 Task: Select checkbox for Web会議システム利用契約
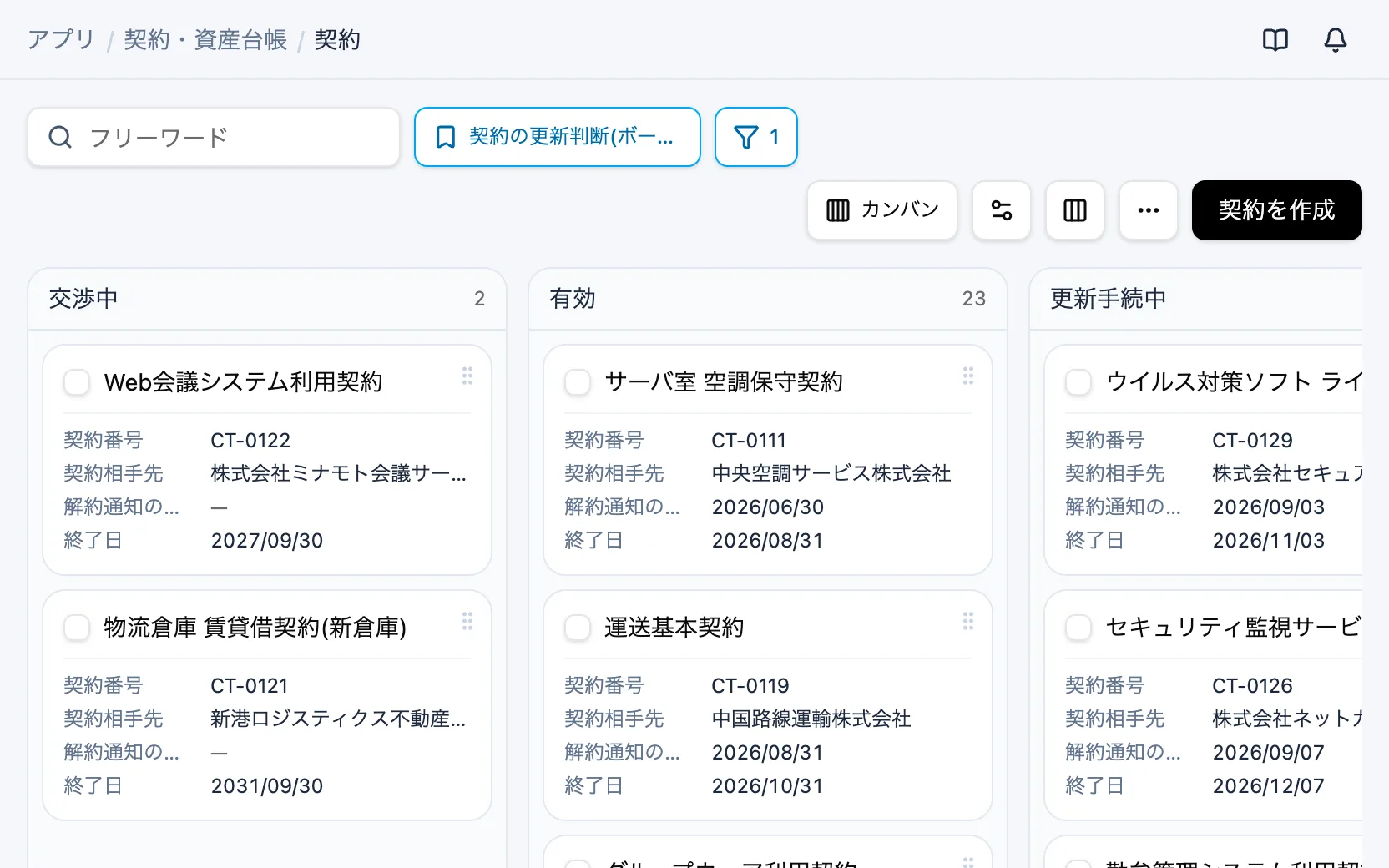[x=77, y=382]
